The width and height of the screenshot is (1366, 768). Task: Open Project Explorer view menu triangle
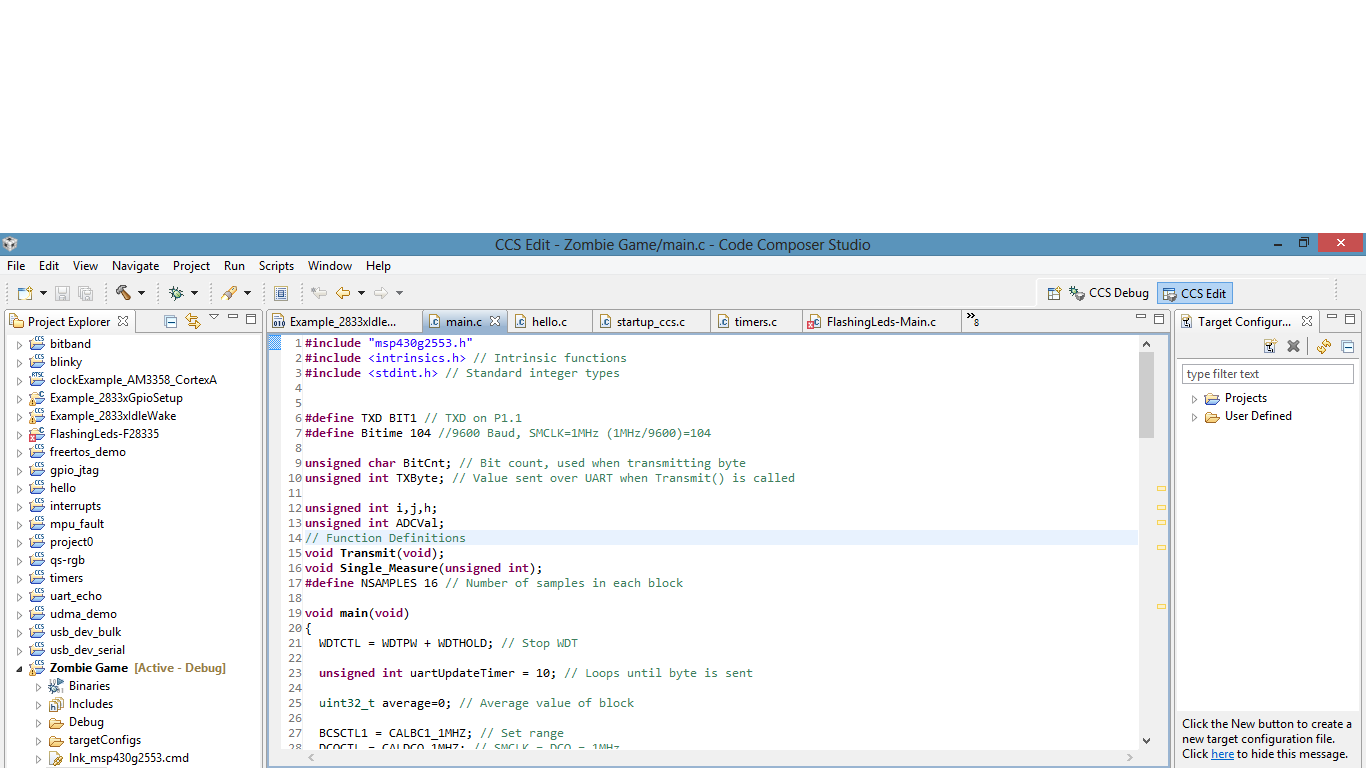click(214, 318)
